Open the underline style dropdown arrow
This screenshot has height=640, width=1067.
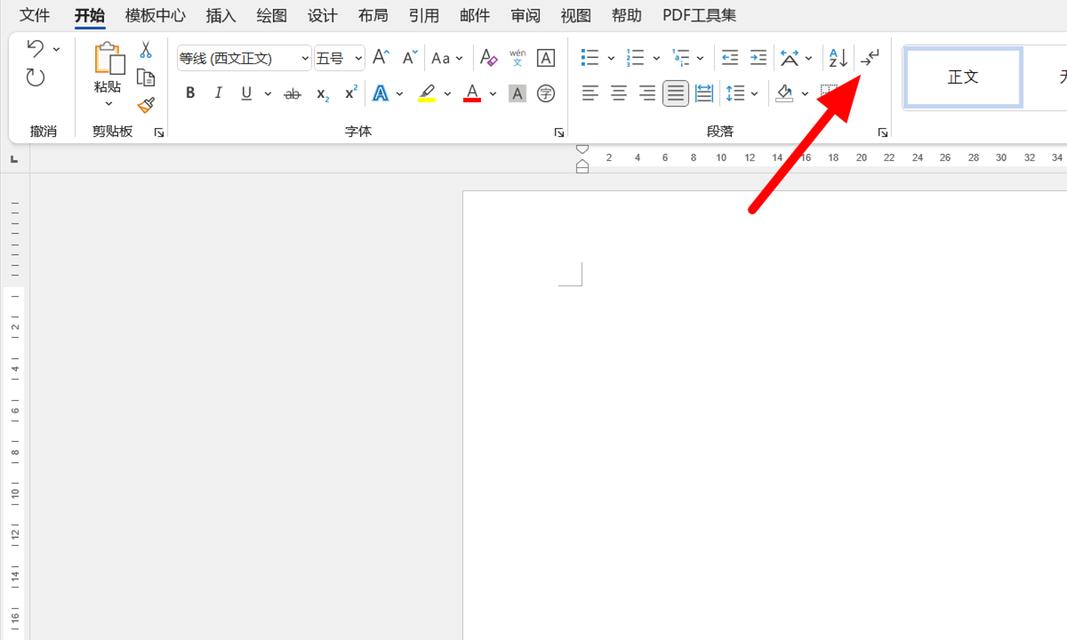268,94
